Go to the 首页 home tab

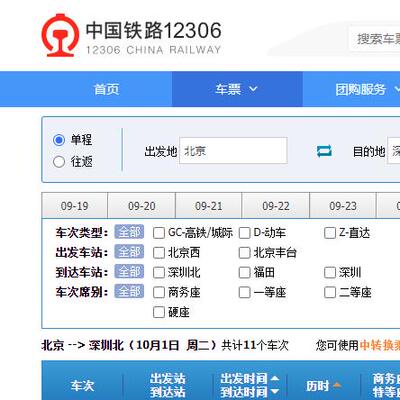point(106,89)
